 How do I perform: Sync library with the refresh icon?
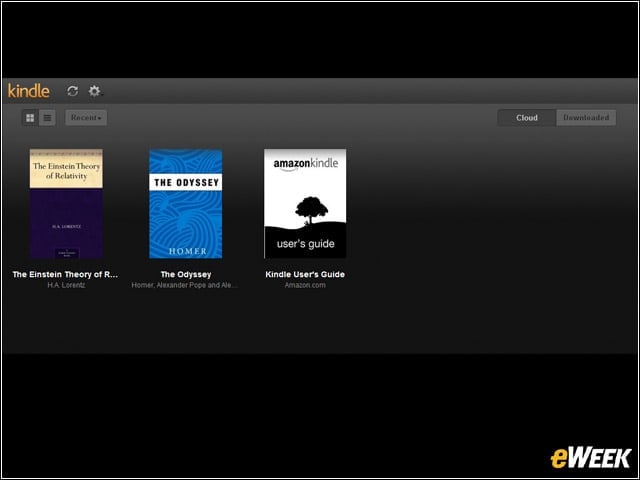pyautogui.click(x=73, y=91)
